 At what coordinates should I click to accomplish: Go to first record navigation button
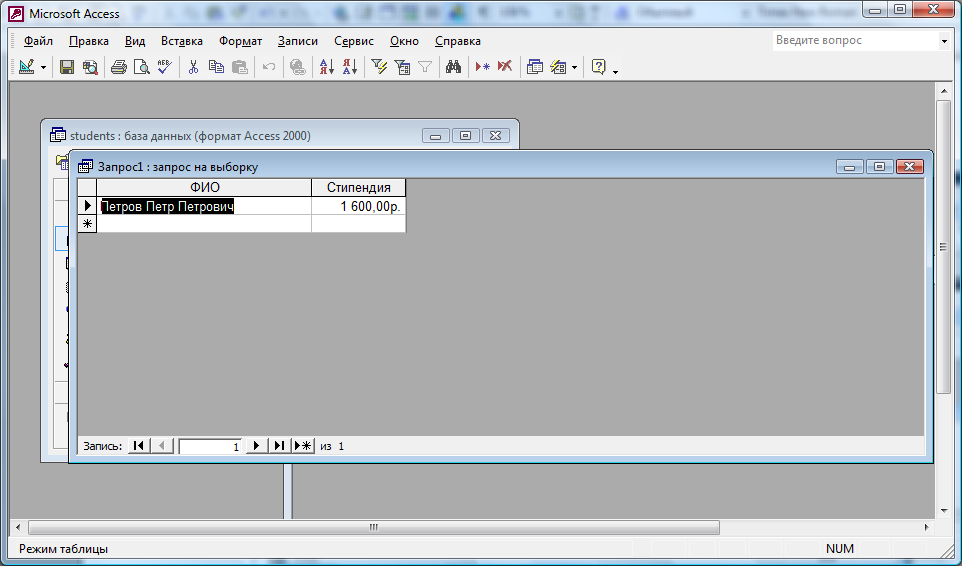tap(139, 446)
